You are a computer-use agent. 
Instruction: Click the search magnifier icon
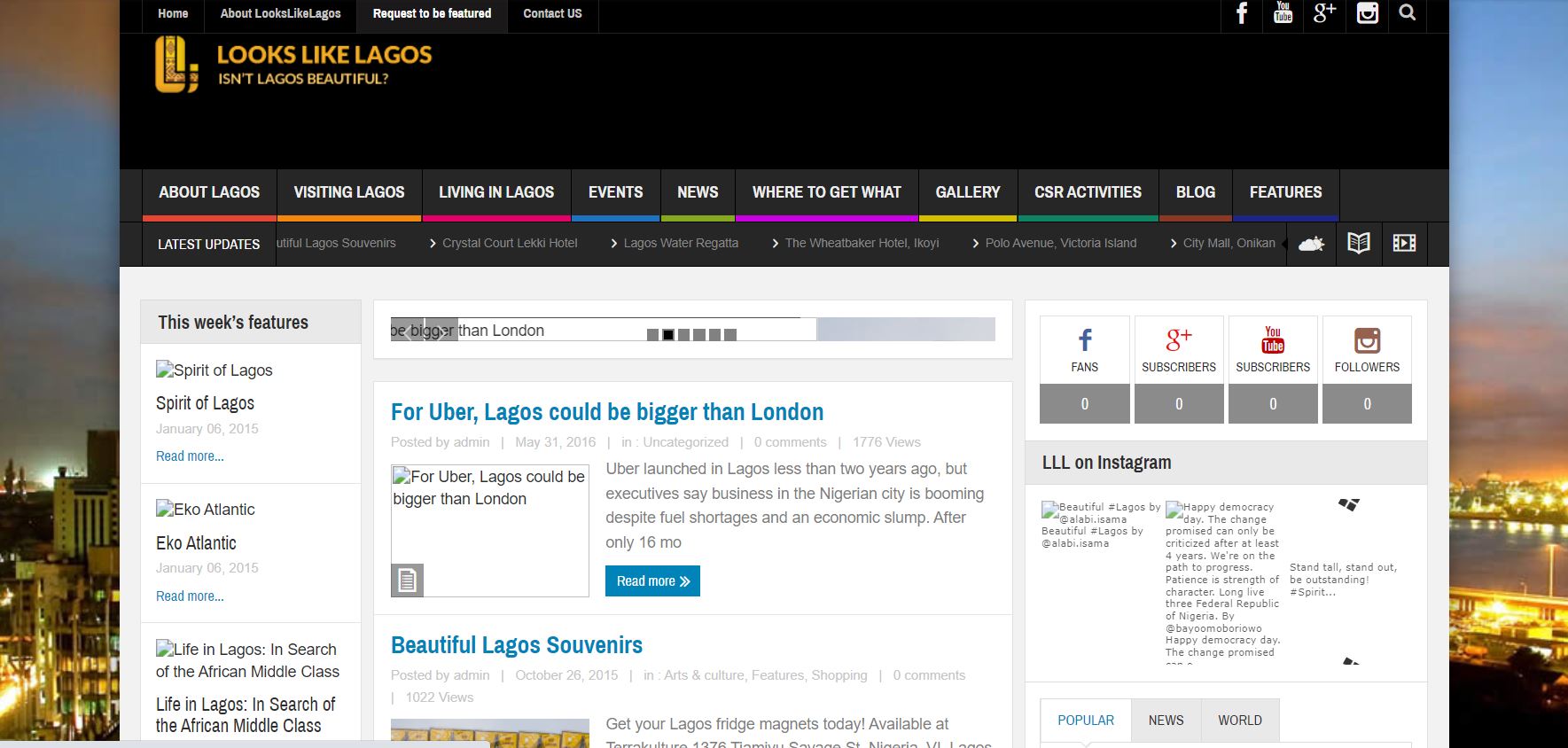pos(1408,13)
